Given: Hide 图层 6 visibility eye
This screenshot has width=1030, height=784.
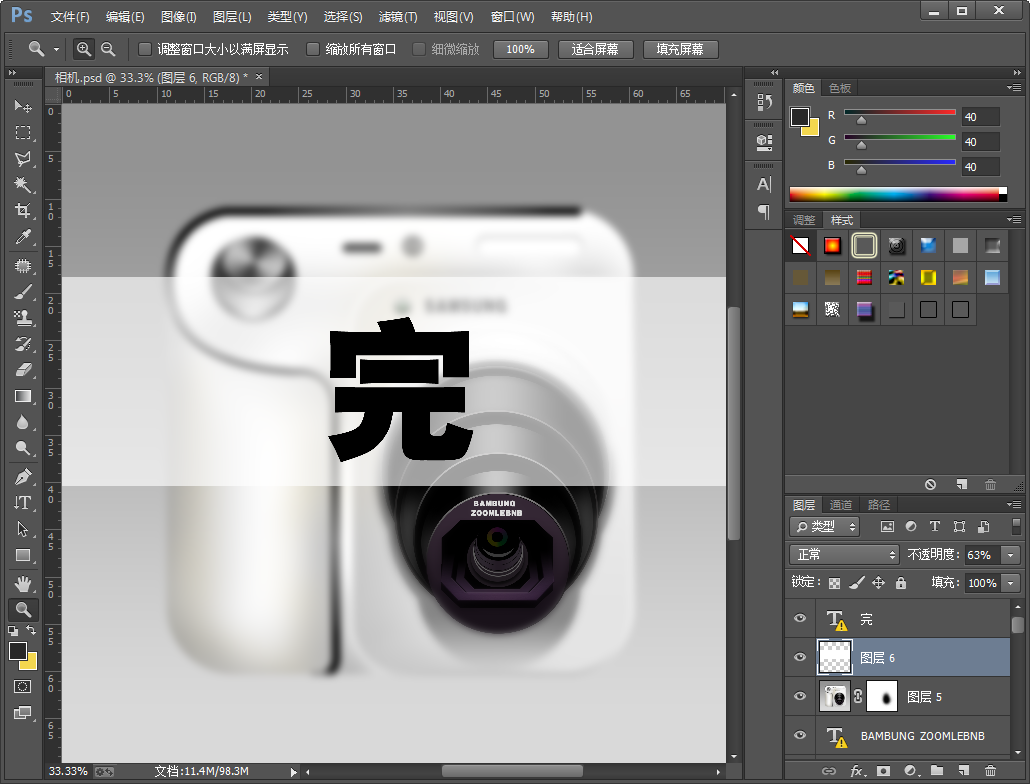Looking at the screenshot, I should [x=800, y=657].
